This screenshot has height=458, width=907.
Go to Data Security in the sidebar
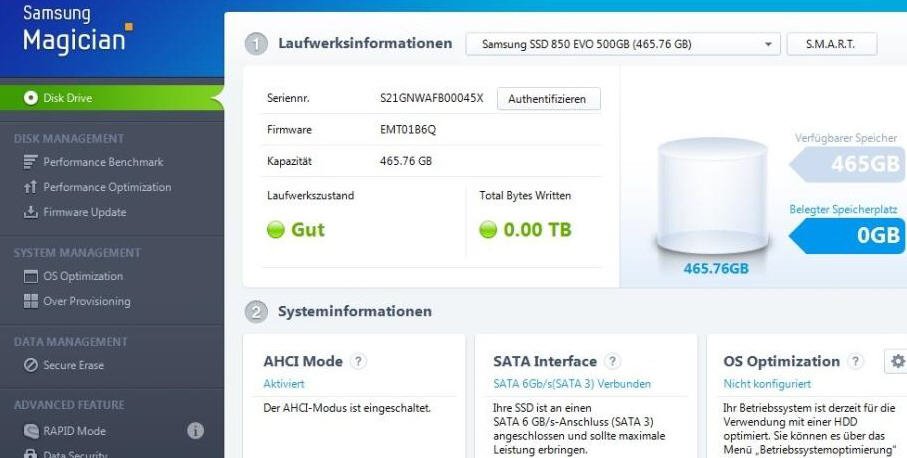click(x=76, y=454)
